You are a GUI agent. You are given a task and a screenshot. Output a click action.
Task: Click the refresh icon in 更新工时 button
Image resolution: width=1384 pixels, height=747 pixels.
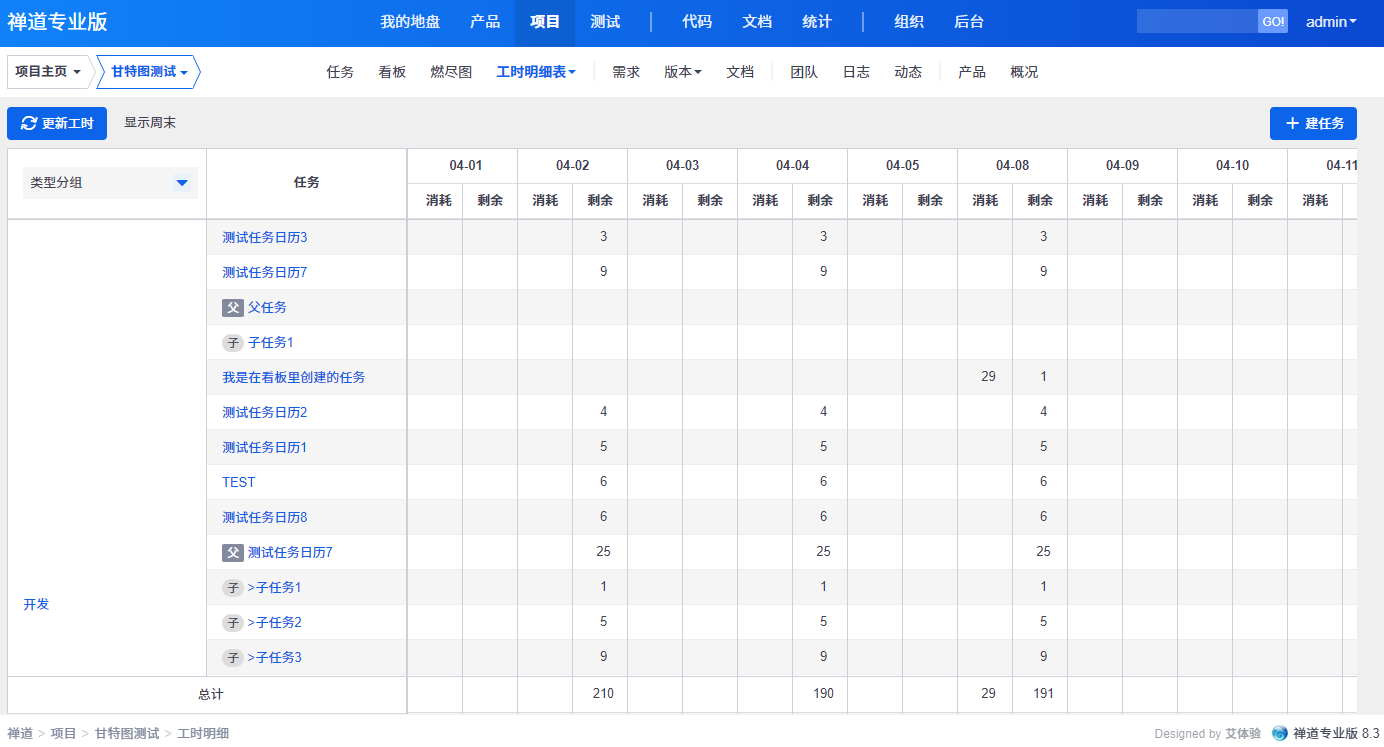click(x=29, y=123)
